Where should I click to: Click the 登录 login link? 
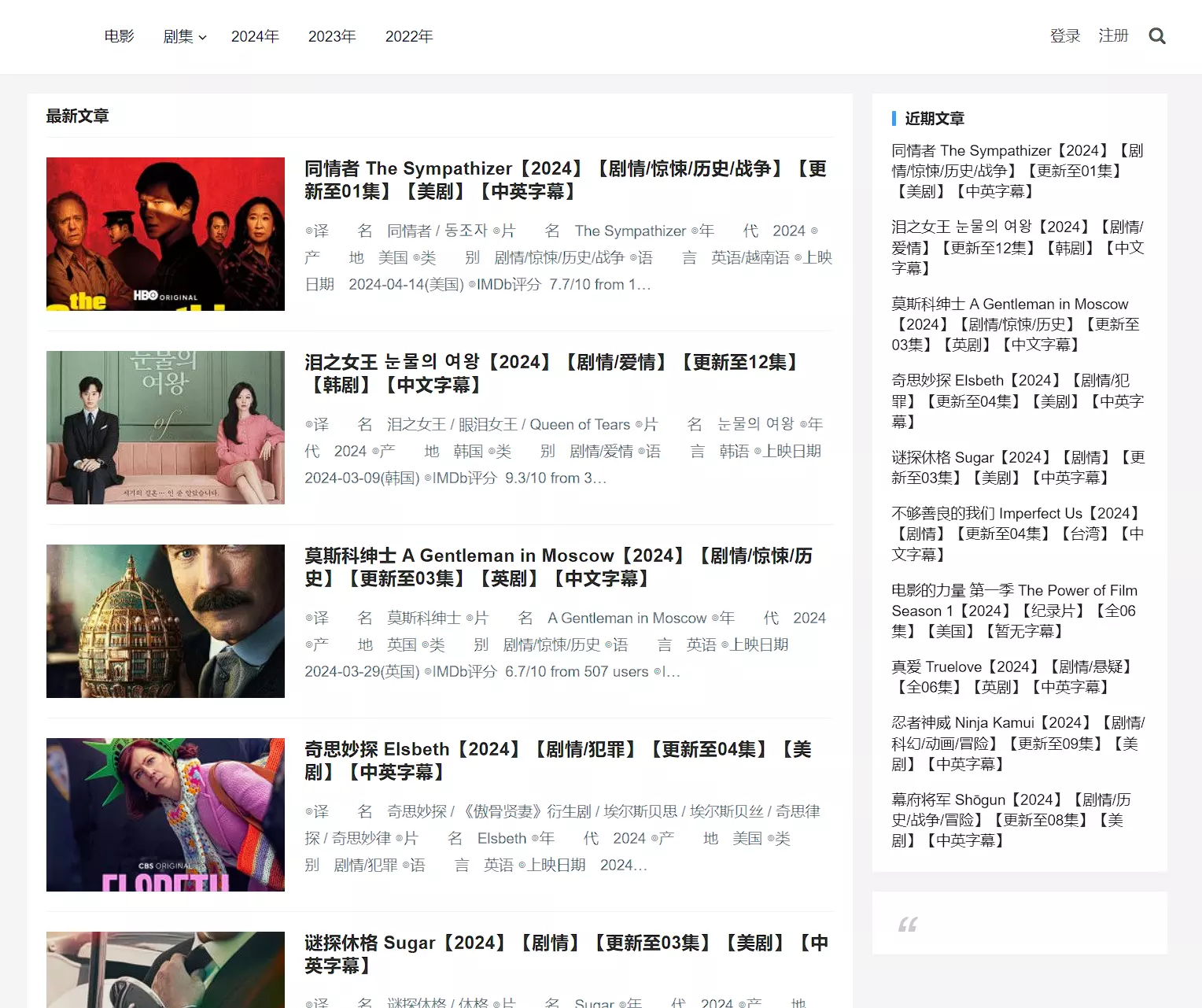coord(1065,36)
